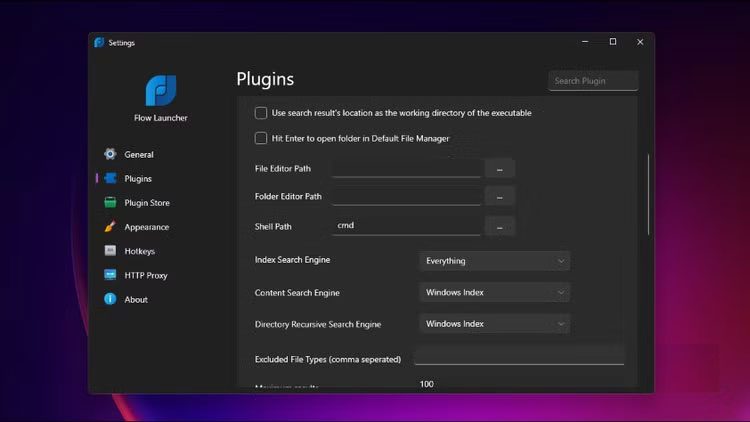Open HTTP Proxy settings
The width and height of the screenshot is (750, 422).
(x=146, y=275)
